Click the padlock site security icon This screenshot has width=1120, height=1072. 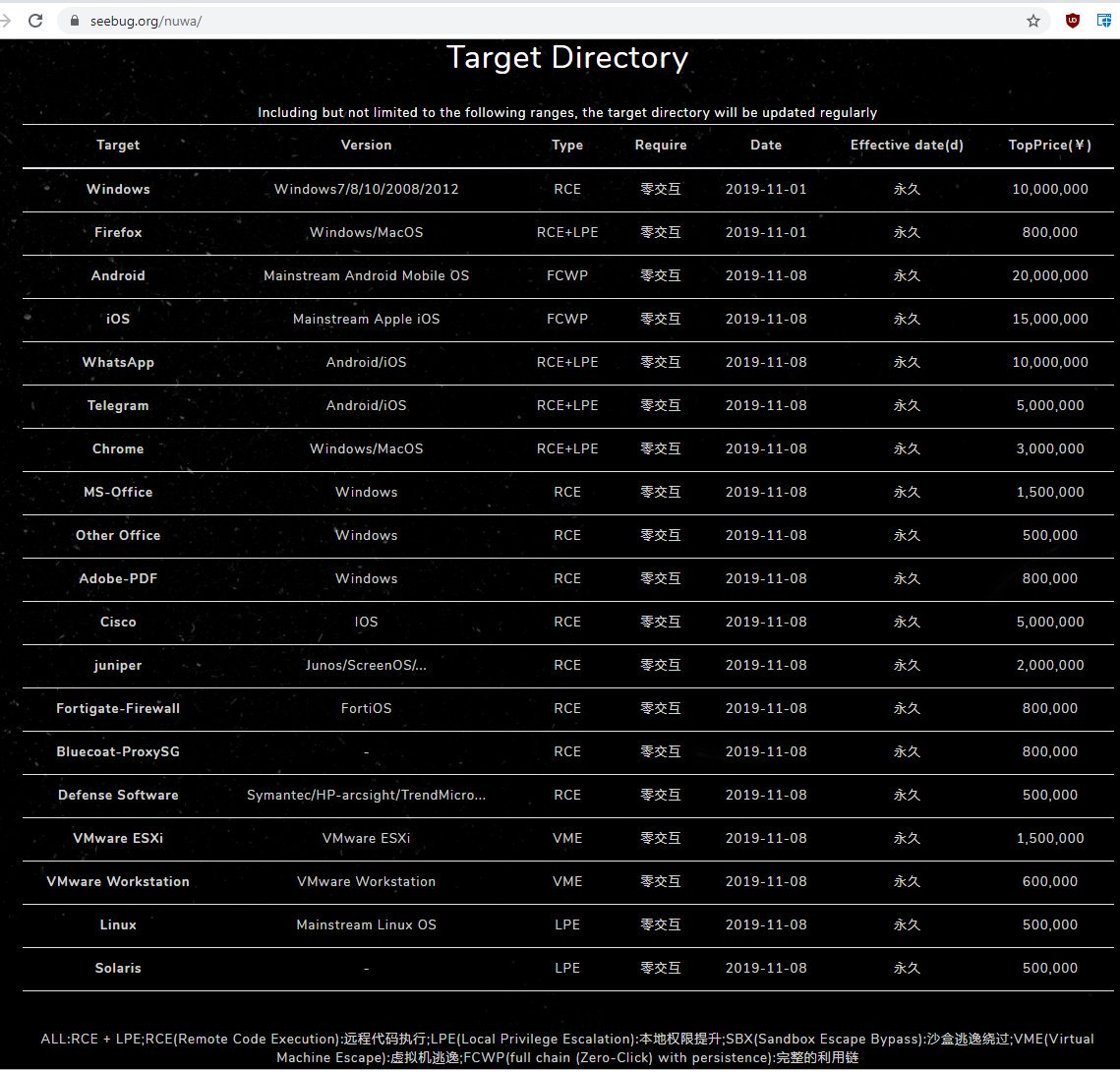(75, 21)
